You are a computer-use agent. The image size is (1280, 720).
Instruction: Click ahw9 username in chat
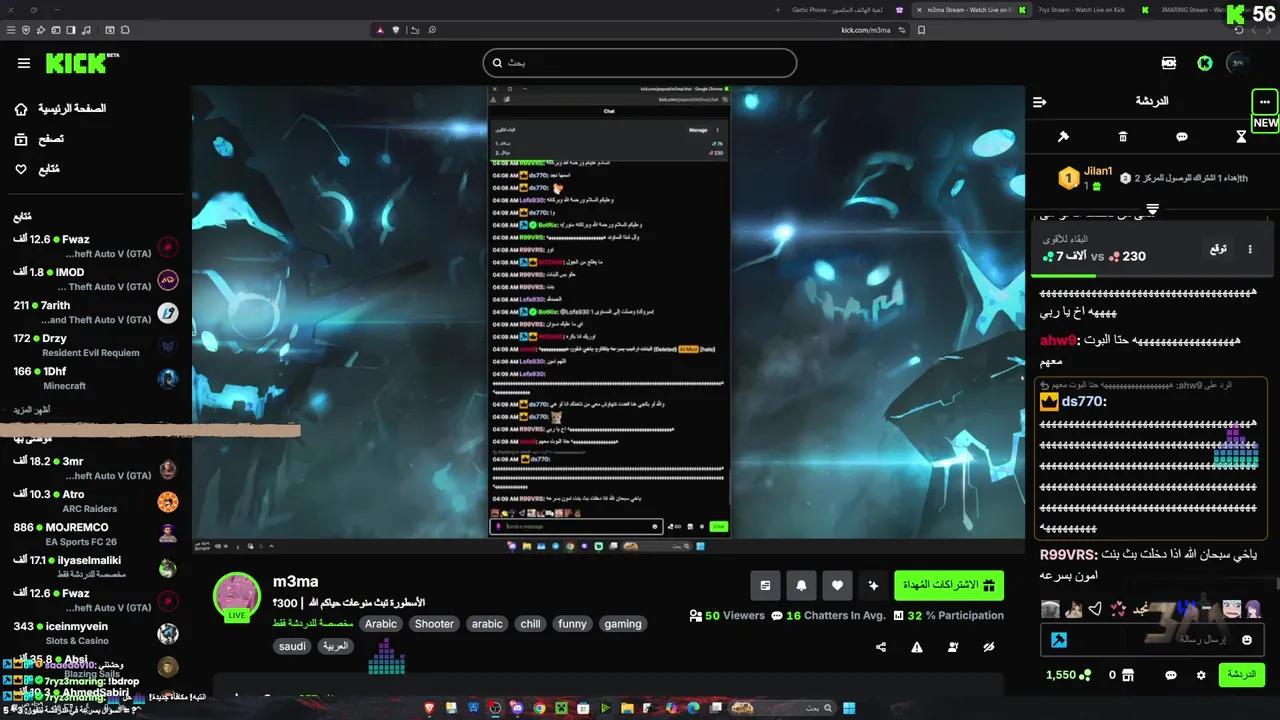[x=1058, y=340]
